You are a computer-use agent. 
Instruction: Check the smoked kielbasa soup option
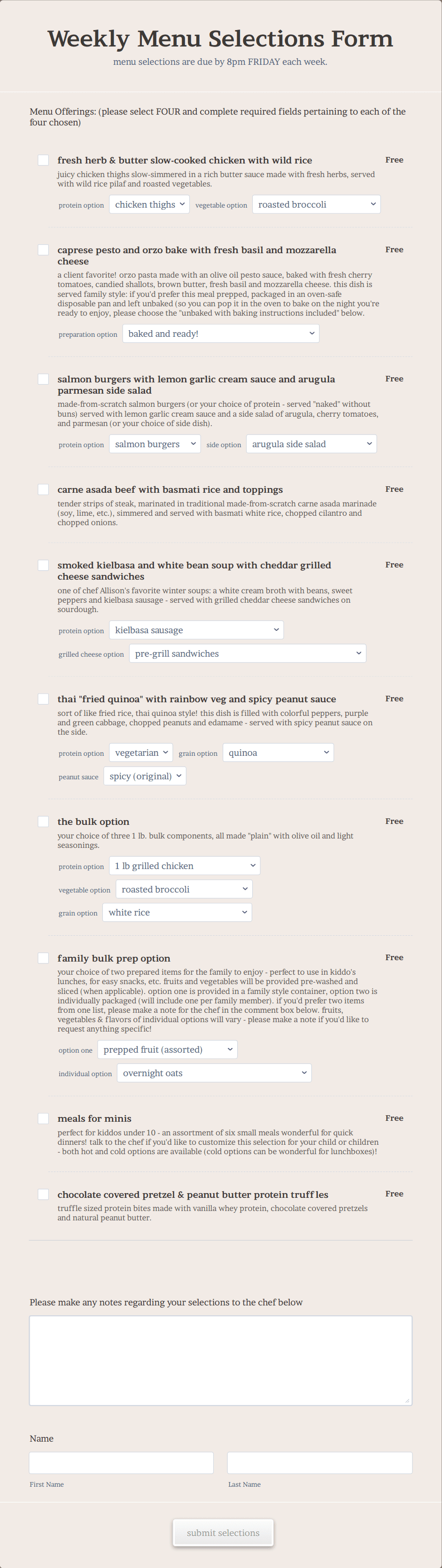[x=43, y=565]
